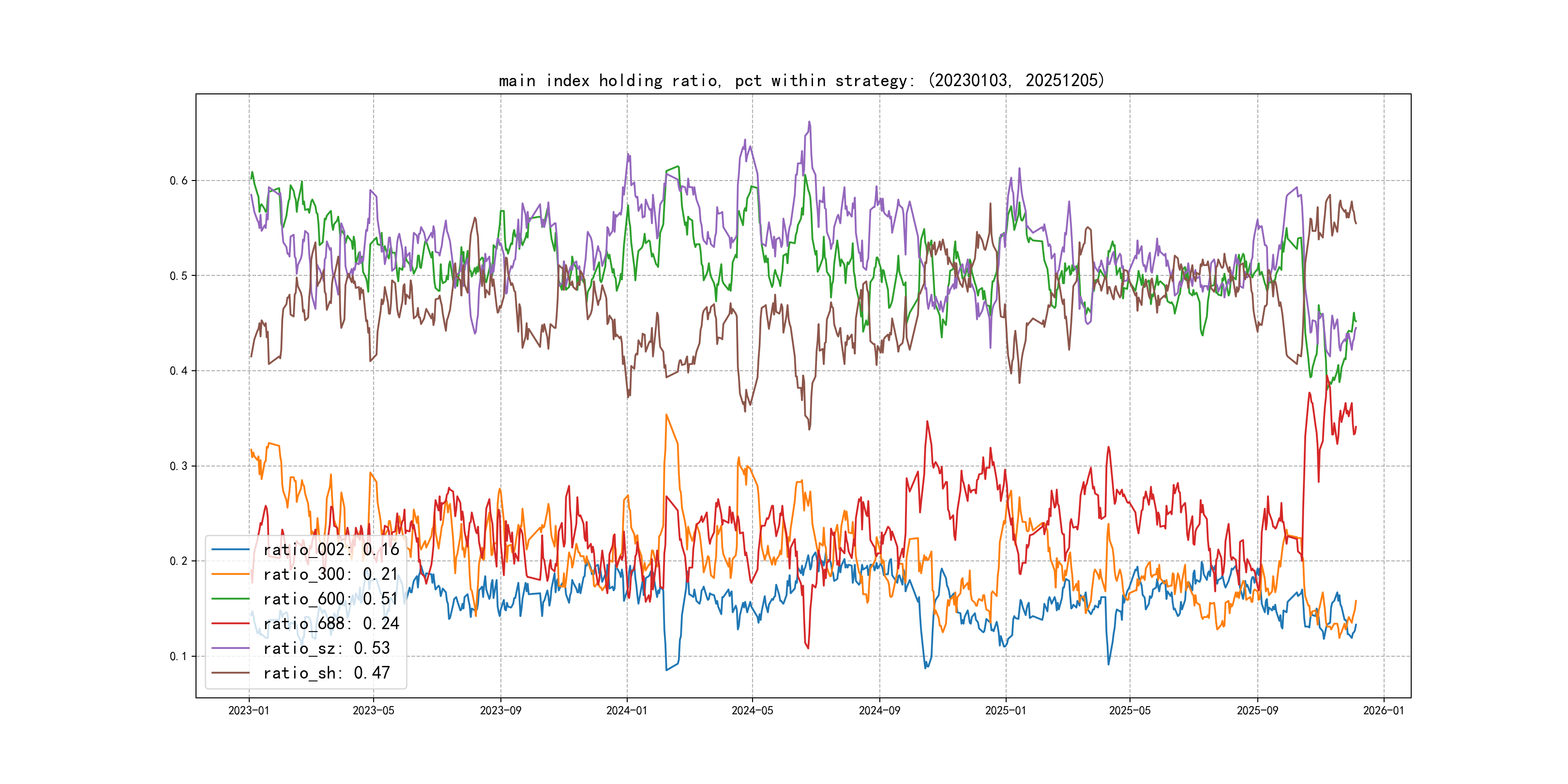Click the brown ratio_sh legend line
Screen dimensions: 1568x784
pos(231,673)
